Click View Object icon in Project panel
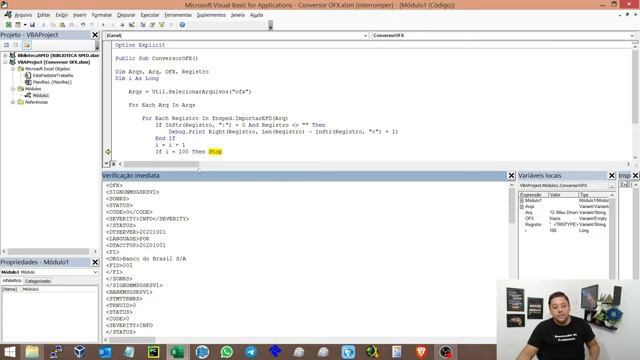This screenshot has width=640, height=360. click(16, 45)
